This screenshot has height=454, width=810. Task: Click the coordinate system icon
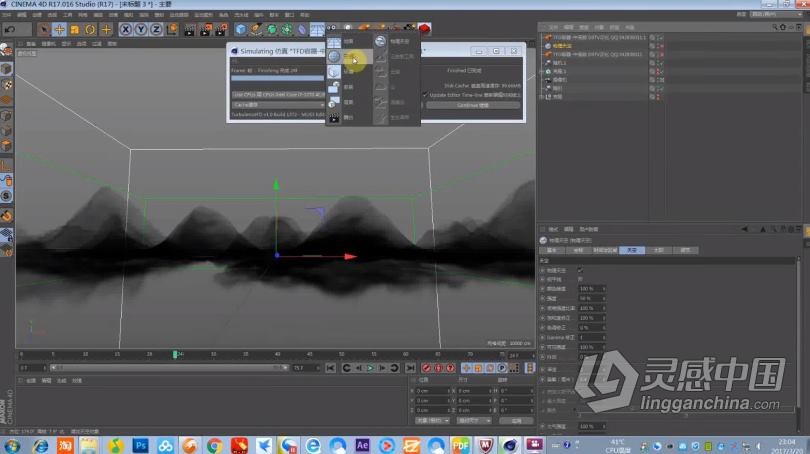click(x=172, y=29)
